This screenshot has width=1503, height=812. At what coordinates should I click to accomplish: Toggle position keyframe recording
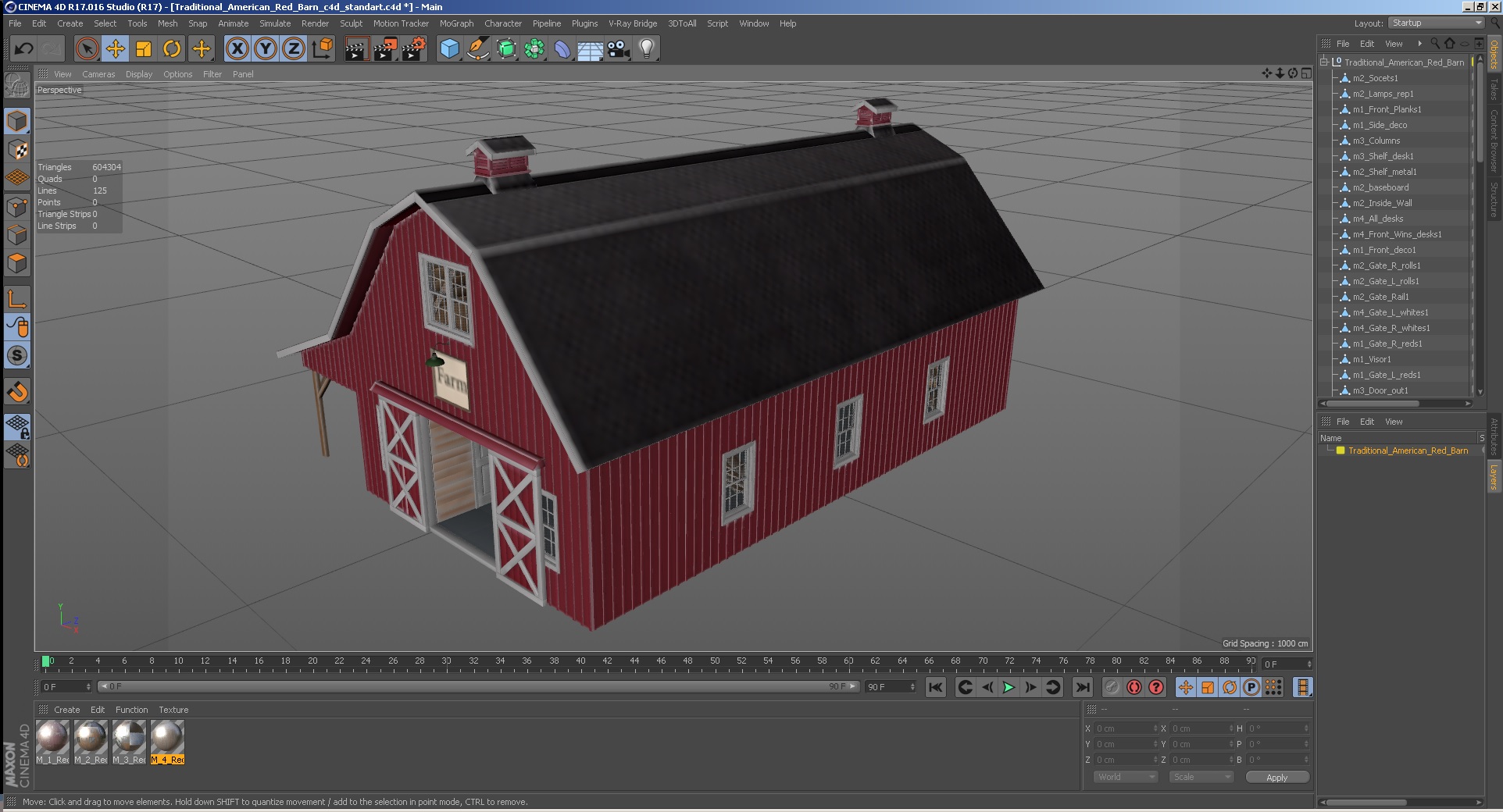[1186, 687]
